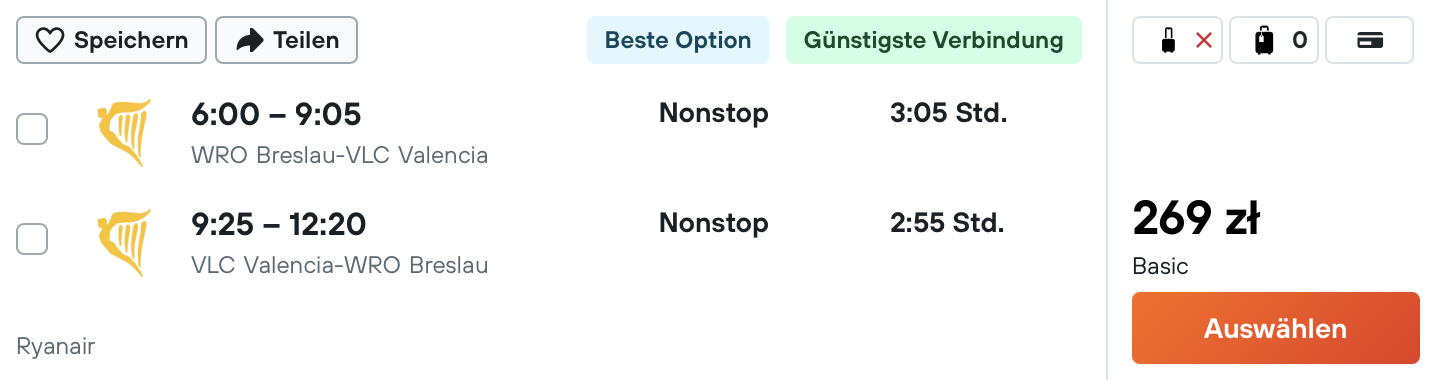Click Ryanair harp logo on return flight
Image resolution: width=1436 pixels, height=380 pixels.
(x=123, y=243)
